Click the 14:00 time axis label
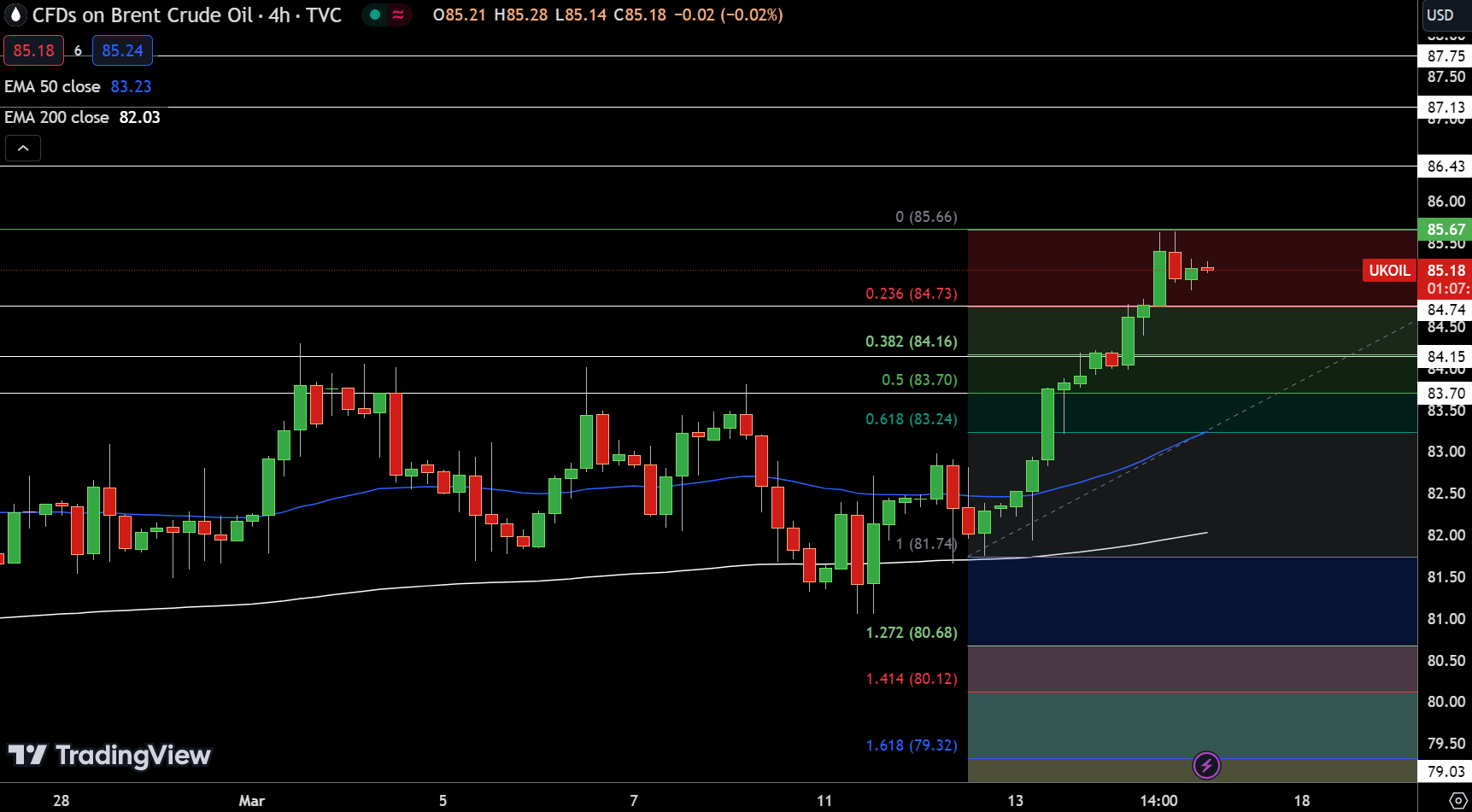 coord(1158,801)
